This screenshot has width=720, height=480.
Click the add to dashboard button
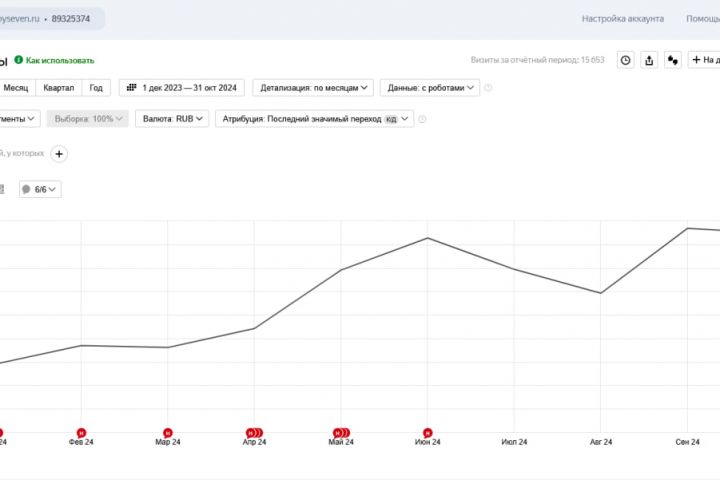[705, 60]
